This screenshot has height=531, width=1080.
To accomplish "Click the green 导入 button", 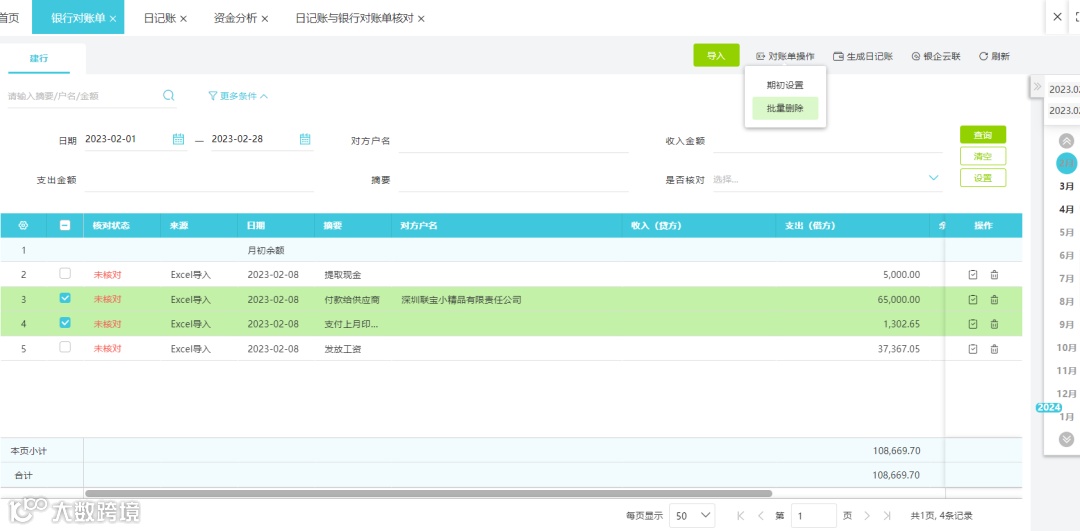I will [716, 56].
